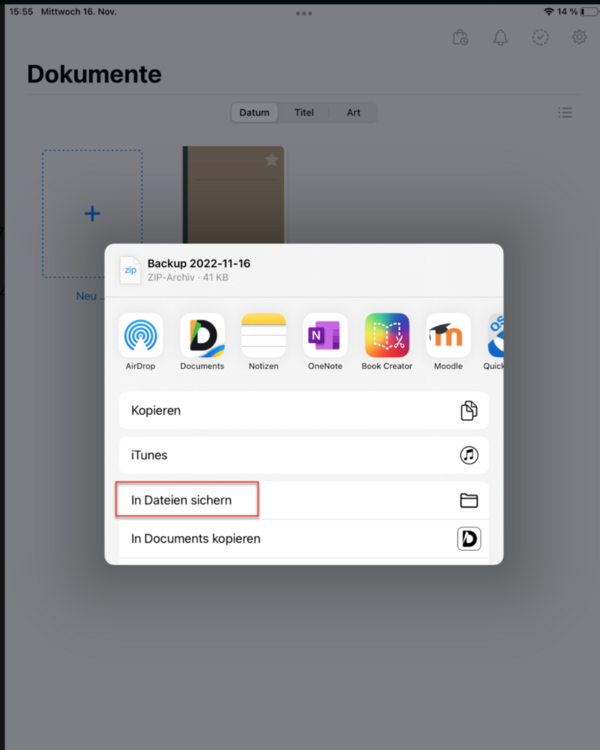Viewport: 600px width, 750px height.
Task: Switch to list view icon
Action: coord(565,112)
